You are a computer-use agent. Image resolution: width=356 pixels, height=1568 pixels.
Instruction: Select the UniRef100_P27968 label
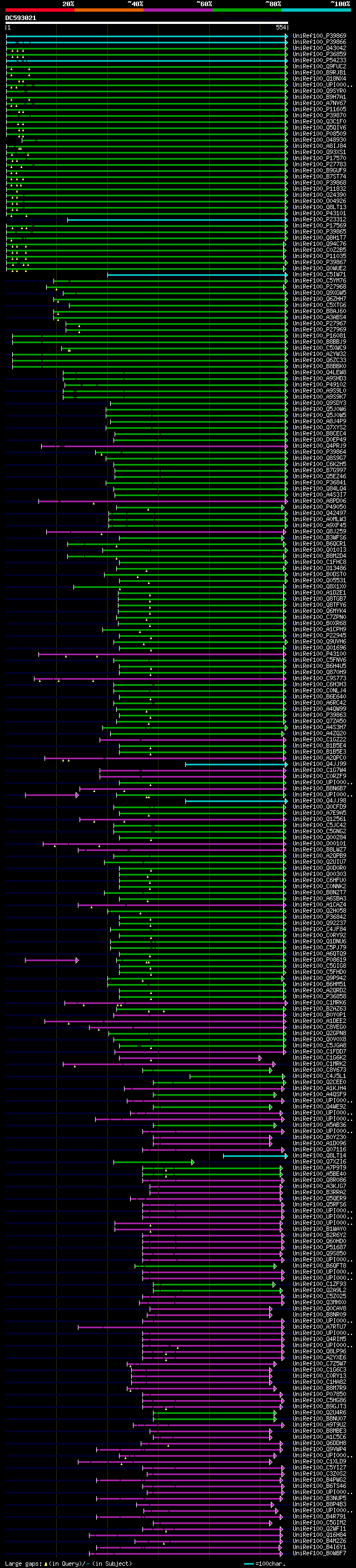click(x=319, y=286)
